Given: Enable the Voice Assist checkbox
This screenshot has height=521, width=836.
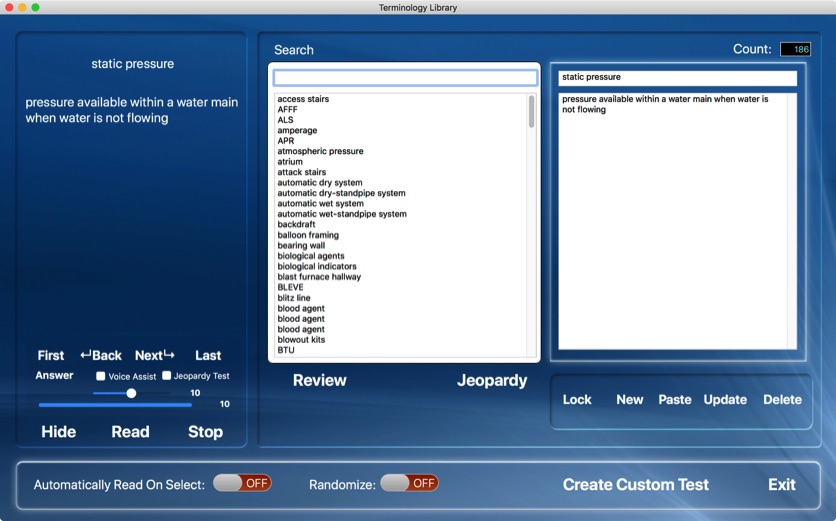Looking at the screenshot, I should pos(100,376).
